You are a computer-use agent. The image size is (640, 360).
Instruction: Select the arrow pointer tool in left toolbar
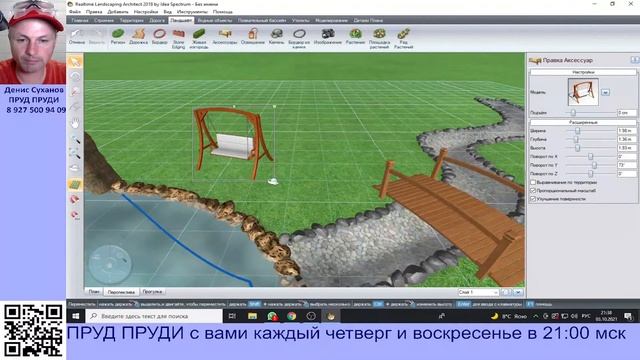coord(75,61)
